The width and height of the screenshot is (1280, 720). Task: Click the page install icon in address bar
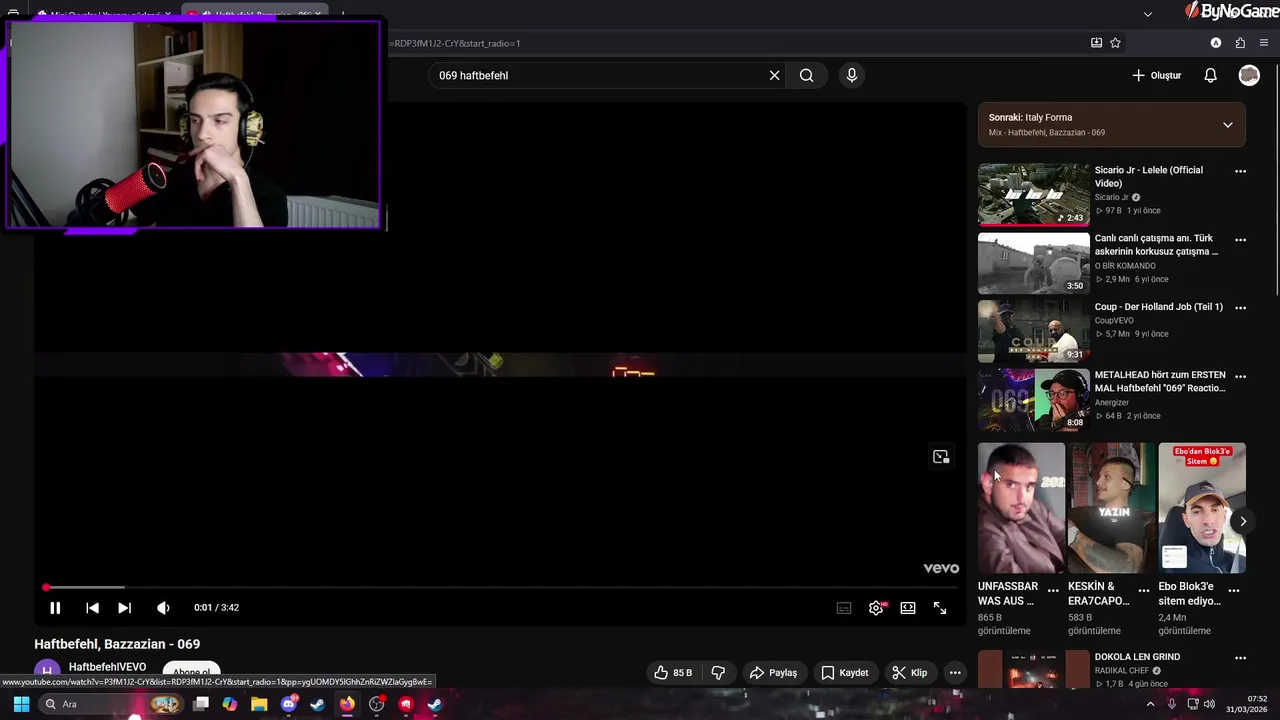1096,43
